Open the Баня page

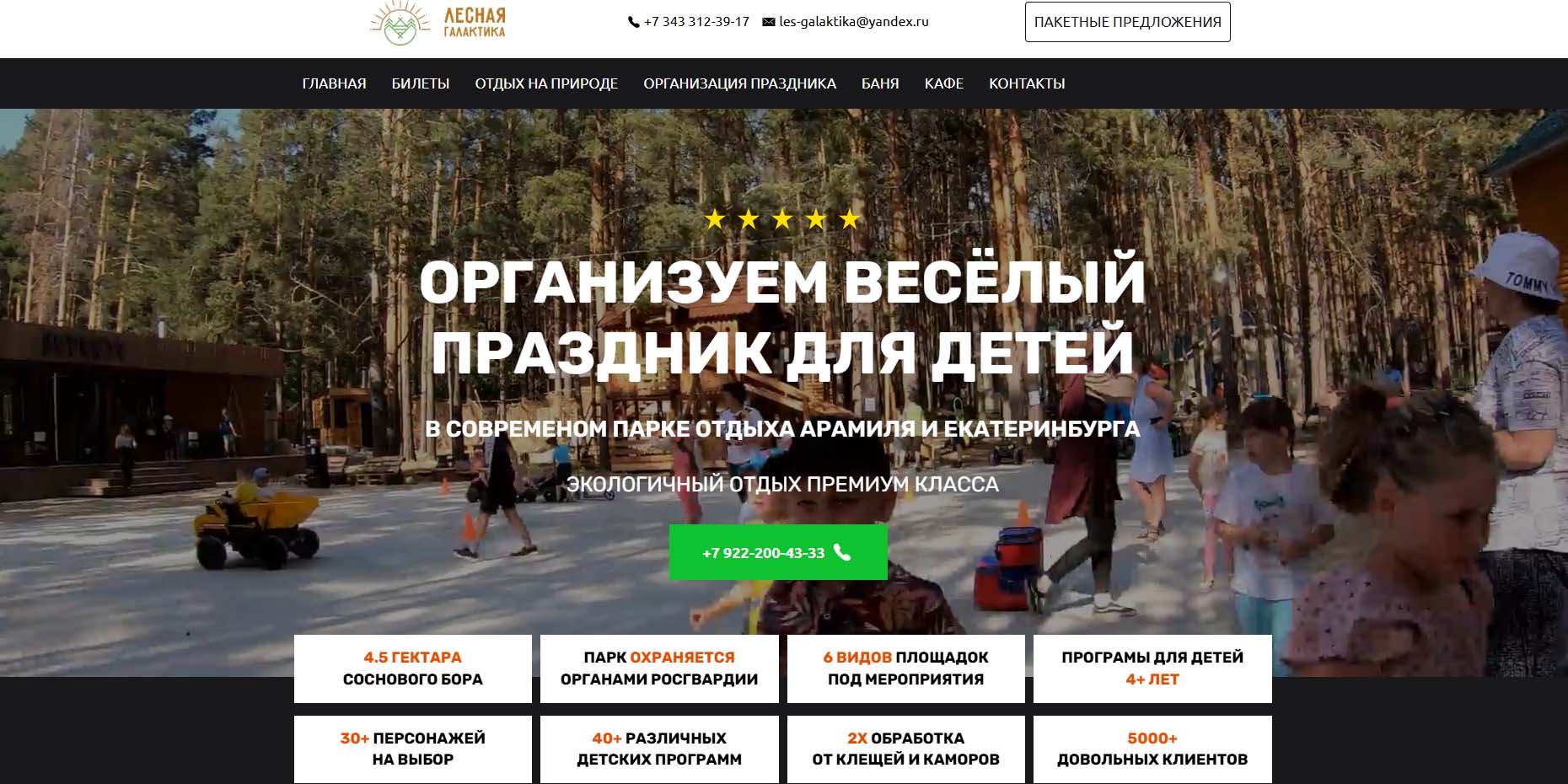tap(880, 83)
